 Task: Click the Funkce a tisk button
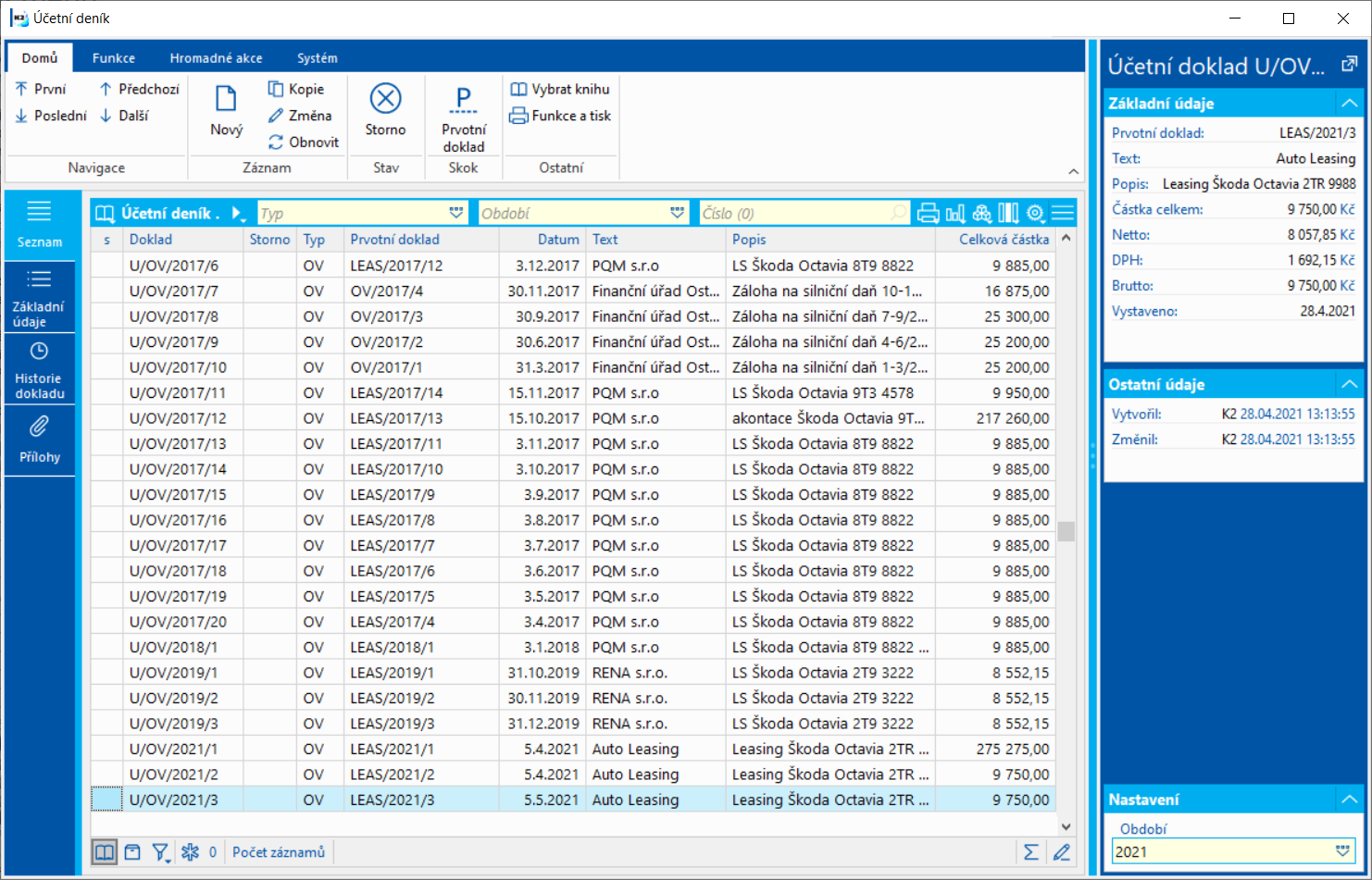tap(560, 116)
